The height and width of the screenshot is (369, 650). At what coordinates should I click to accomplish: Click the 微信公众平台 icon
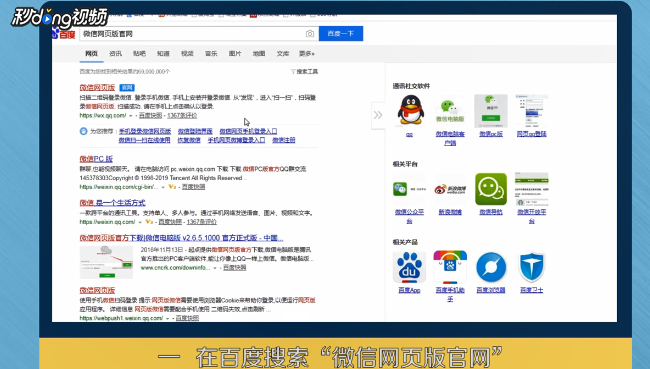click(x=410, y=189)
